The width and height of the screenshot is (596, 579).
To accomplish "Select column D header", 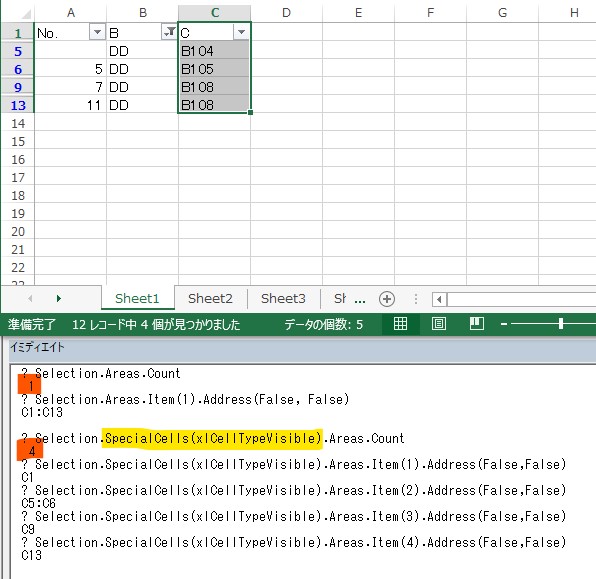I will tap(286, 13).
